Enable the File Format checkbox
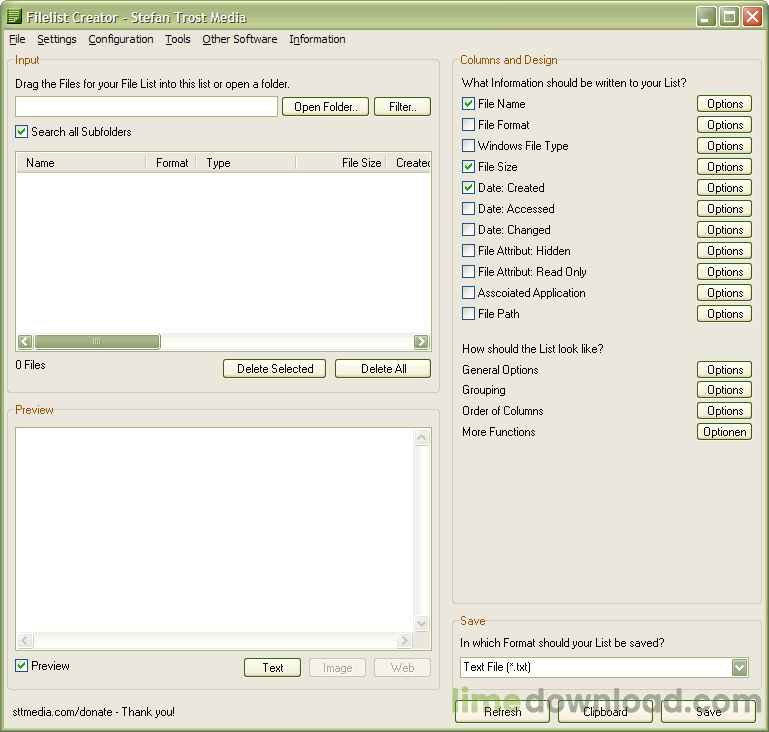 [x=469, y=125]
